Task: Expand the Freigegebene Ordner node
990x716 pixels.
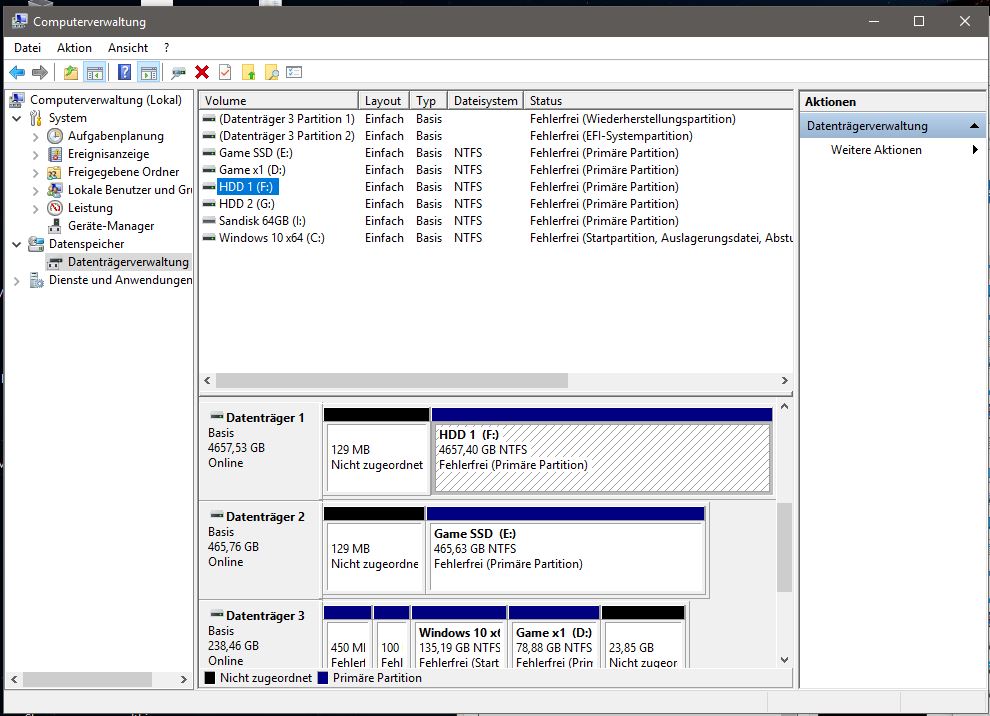Action: [36, 172]
